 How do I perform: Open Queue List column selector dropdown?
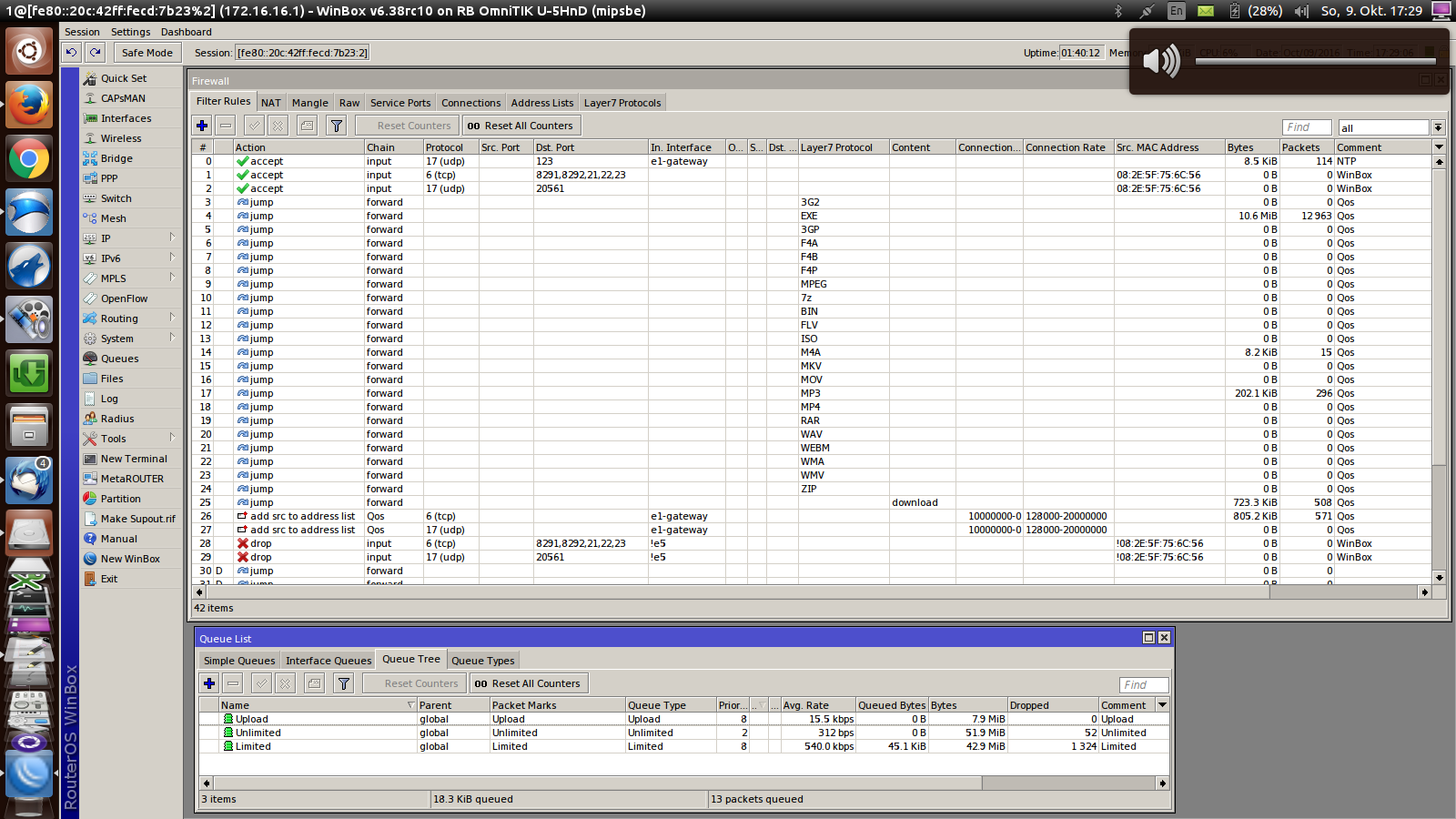(1162, 704)
